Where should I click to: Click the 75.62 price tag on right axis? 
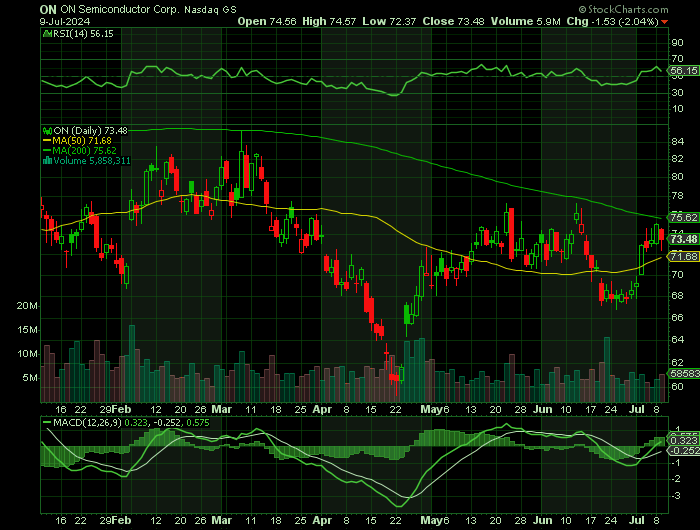click(x=683, y=217)
